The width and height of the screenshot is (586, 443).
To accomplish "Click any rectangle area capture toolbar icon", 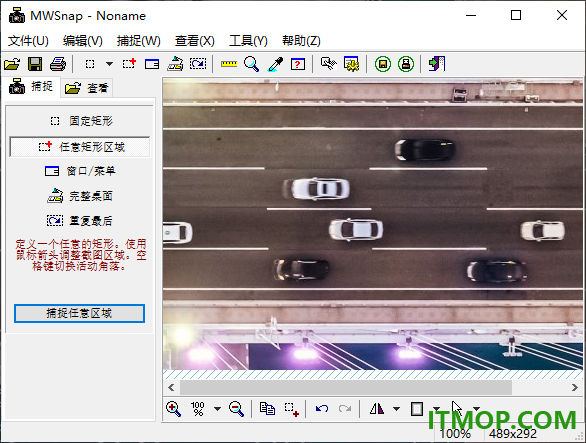I will pyautogui.click(x=130, y=64).
